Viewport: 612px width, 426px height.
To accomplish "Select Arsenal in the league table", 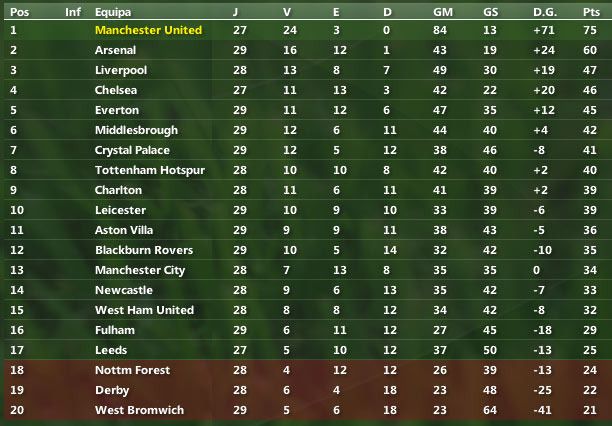I will (x=115, y=50).
